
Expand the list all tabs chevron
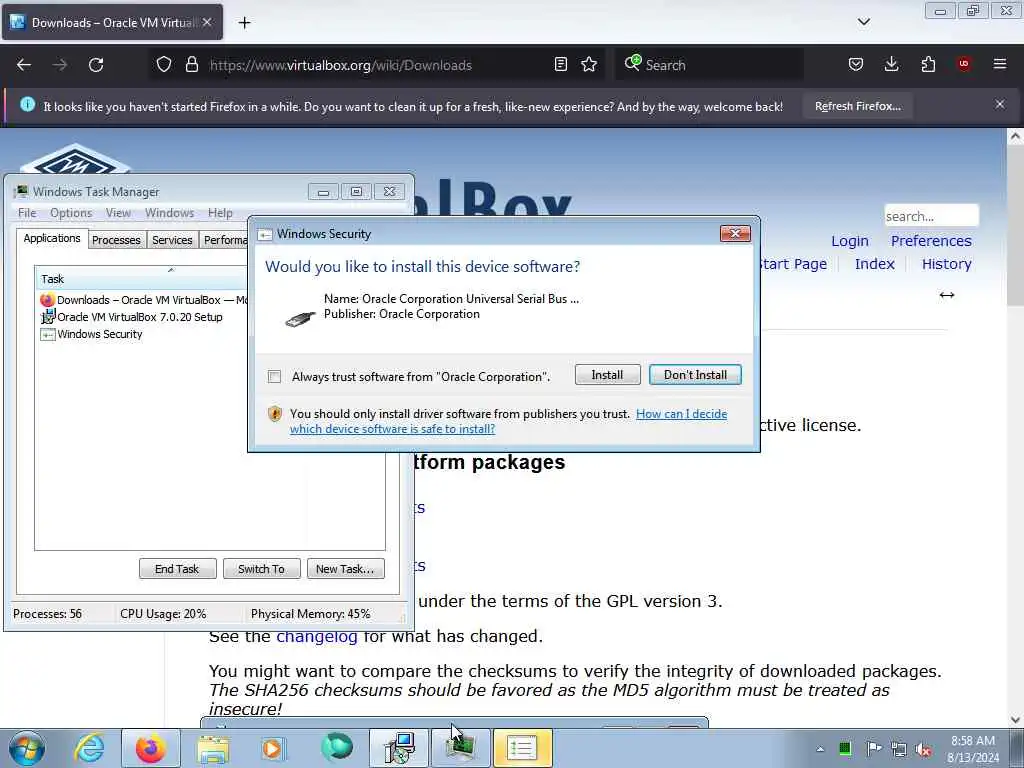point(863,22)
